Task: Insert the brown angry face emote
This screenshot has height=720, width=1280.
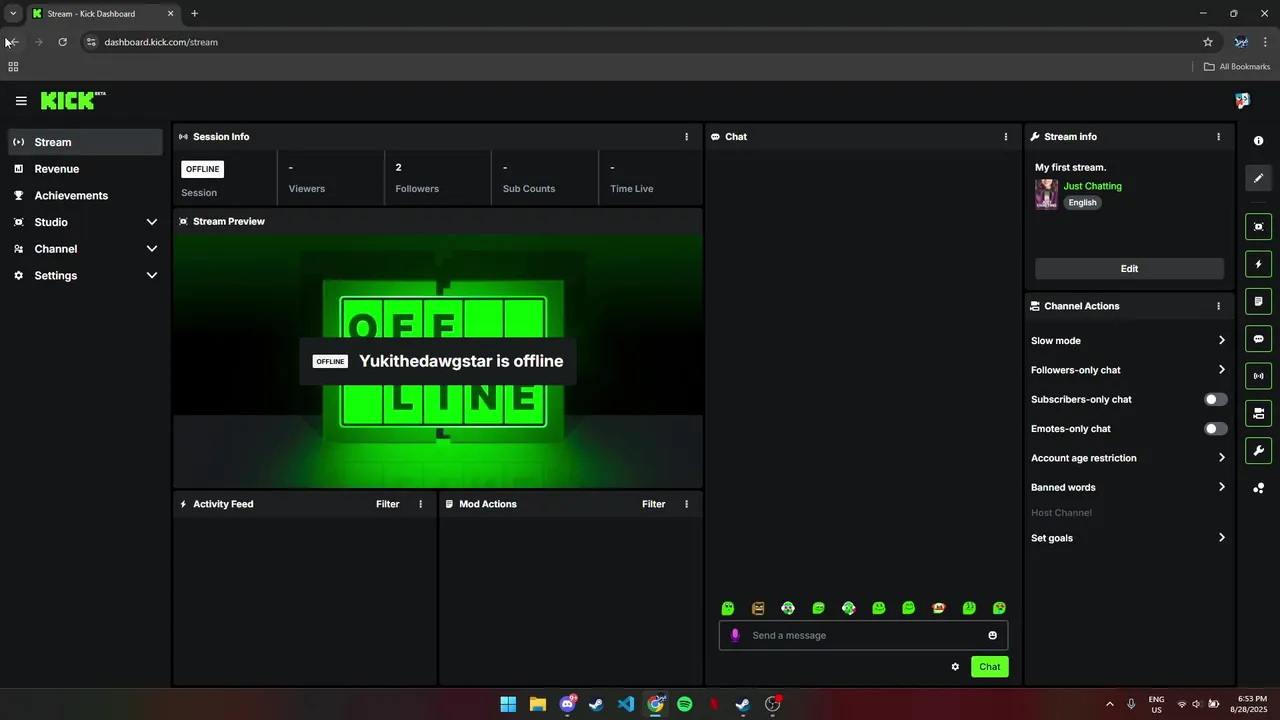Action: (x=758, y=608)
